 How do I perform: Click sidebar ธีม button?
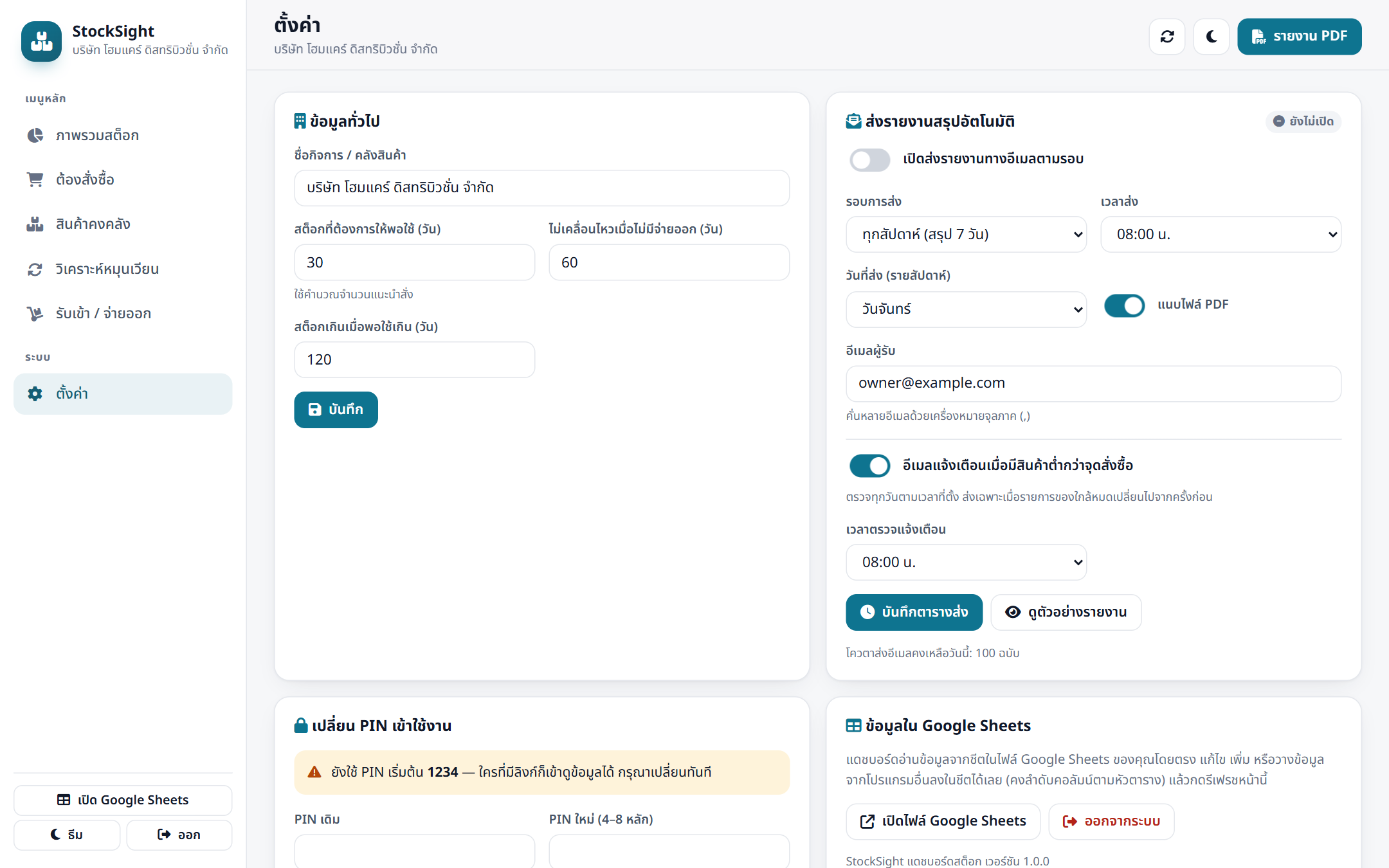pos(67,835)
